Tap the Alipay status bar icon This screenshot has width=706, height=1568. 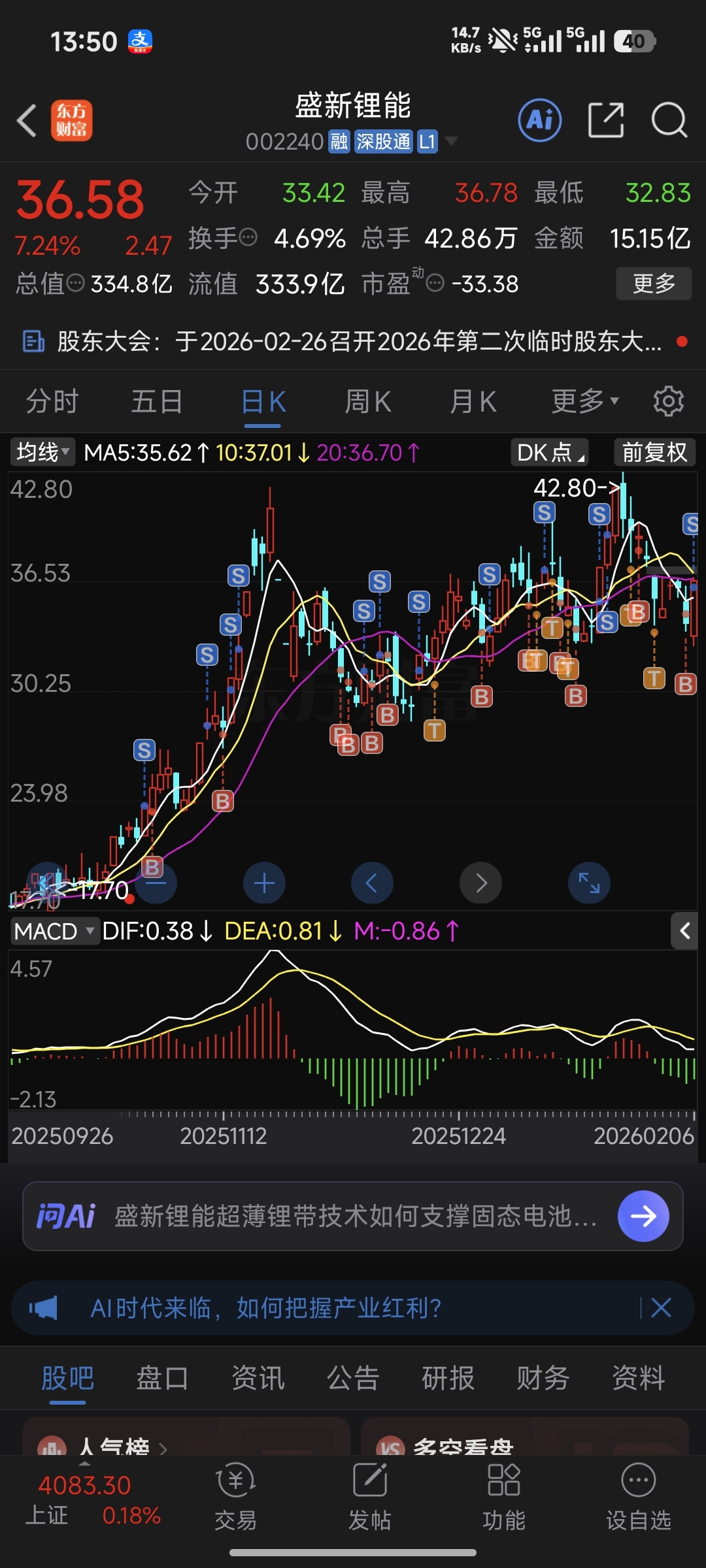coord(140,41)
